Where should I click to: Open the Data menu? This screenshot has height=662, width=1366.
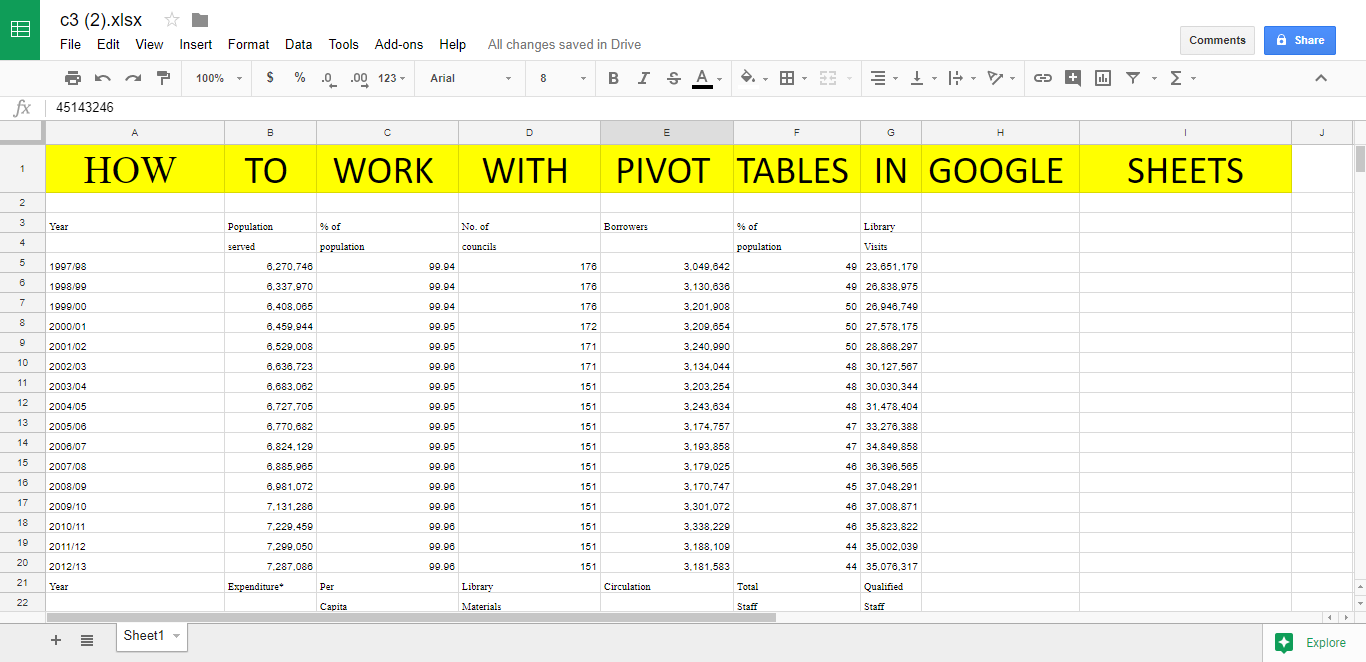coord(298,44)
